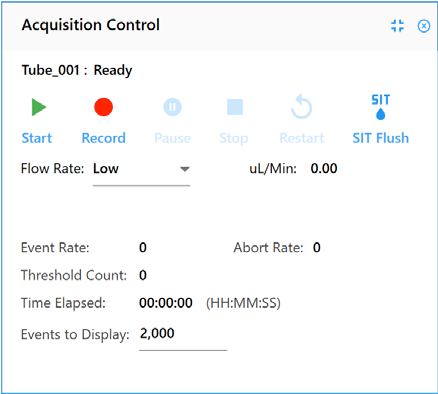438x394 pixels.
Task: Click the Pause label
Action: (x=173, y=138)
